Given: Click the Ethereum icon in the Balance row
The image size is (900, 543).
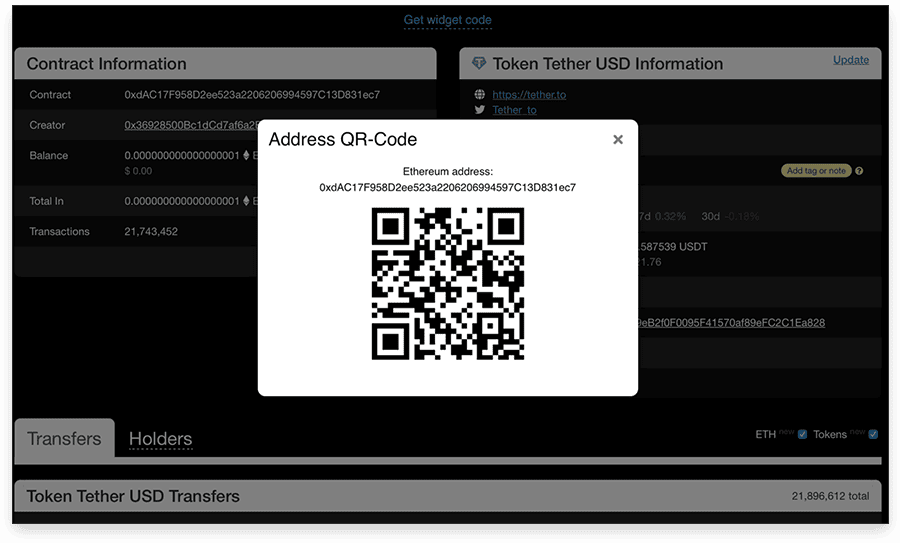Looking at the screenshot, I should tap(246, 155).
